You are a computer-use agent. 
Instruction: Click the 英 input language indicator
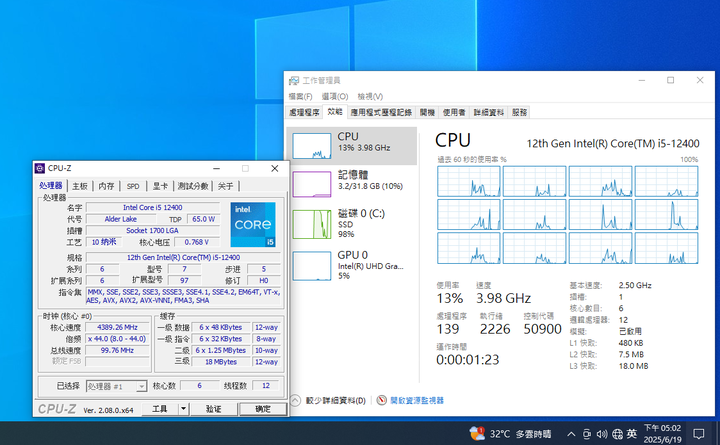pyautogui.click(x=632, y=434)
